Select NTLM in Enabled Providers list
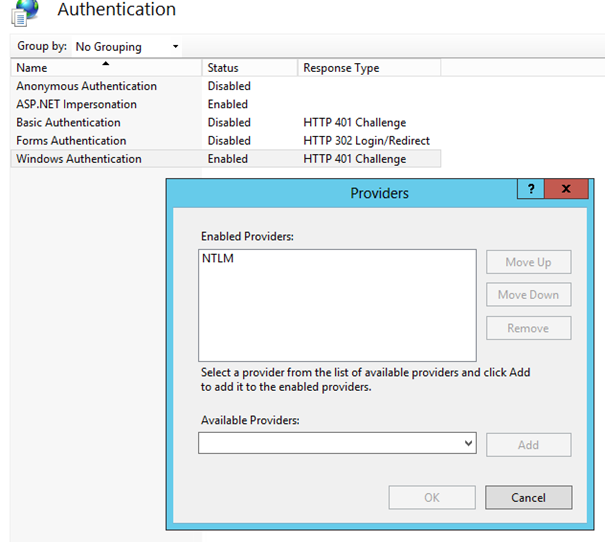 pyautogui.click(x=218, y=258)
